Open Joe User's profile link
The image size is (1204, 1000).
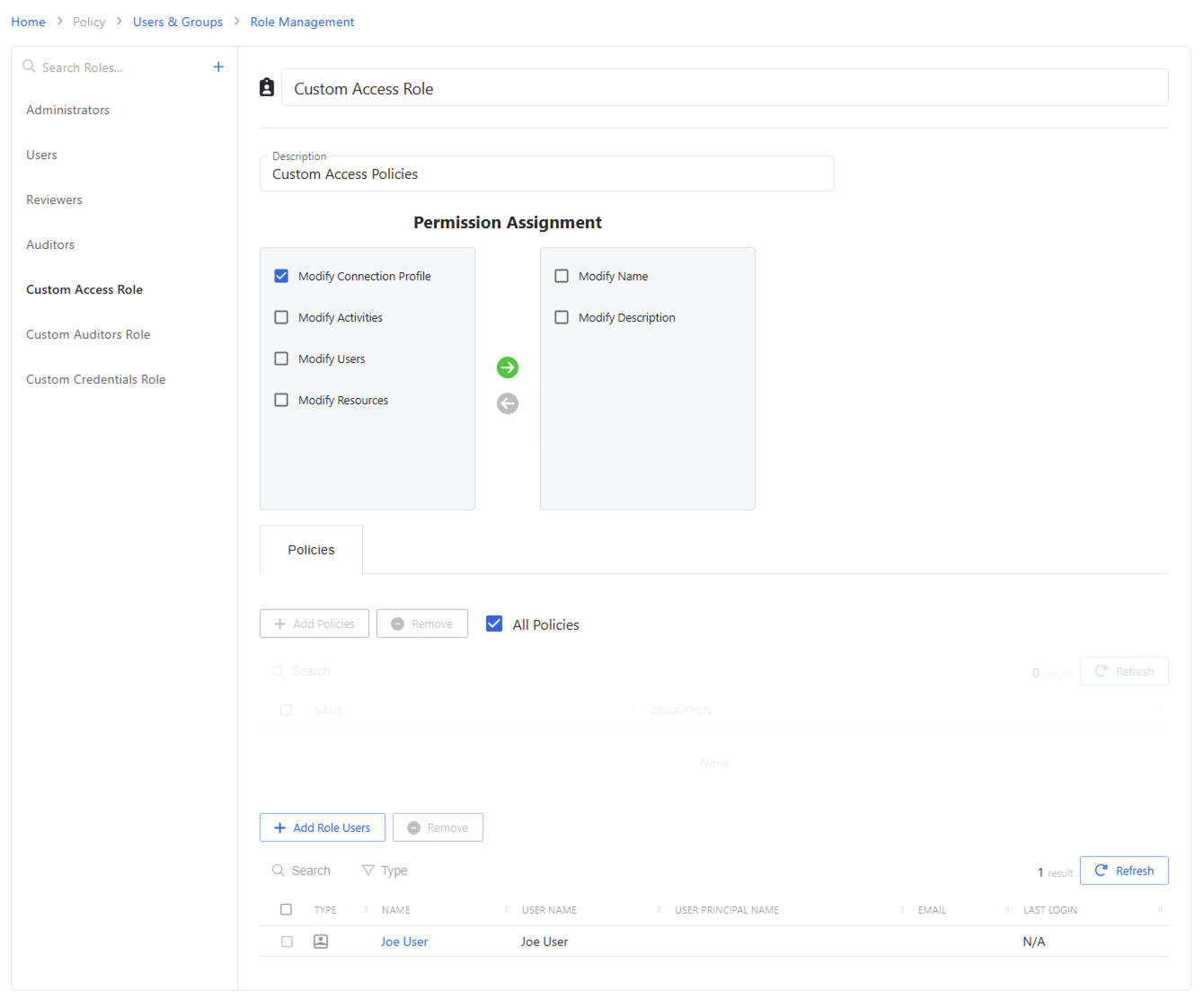(x=403, y=941)
